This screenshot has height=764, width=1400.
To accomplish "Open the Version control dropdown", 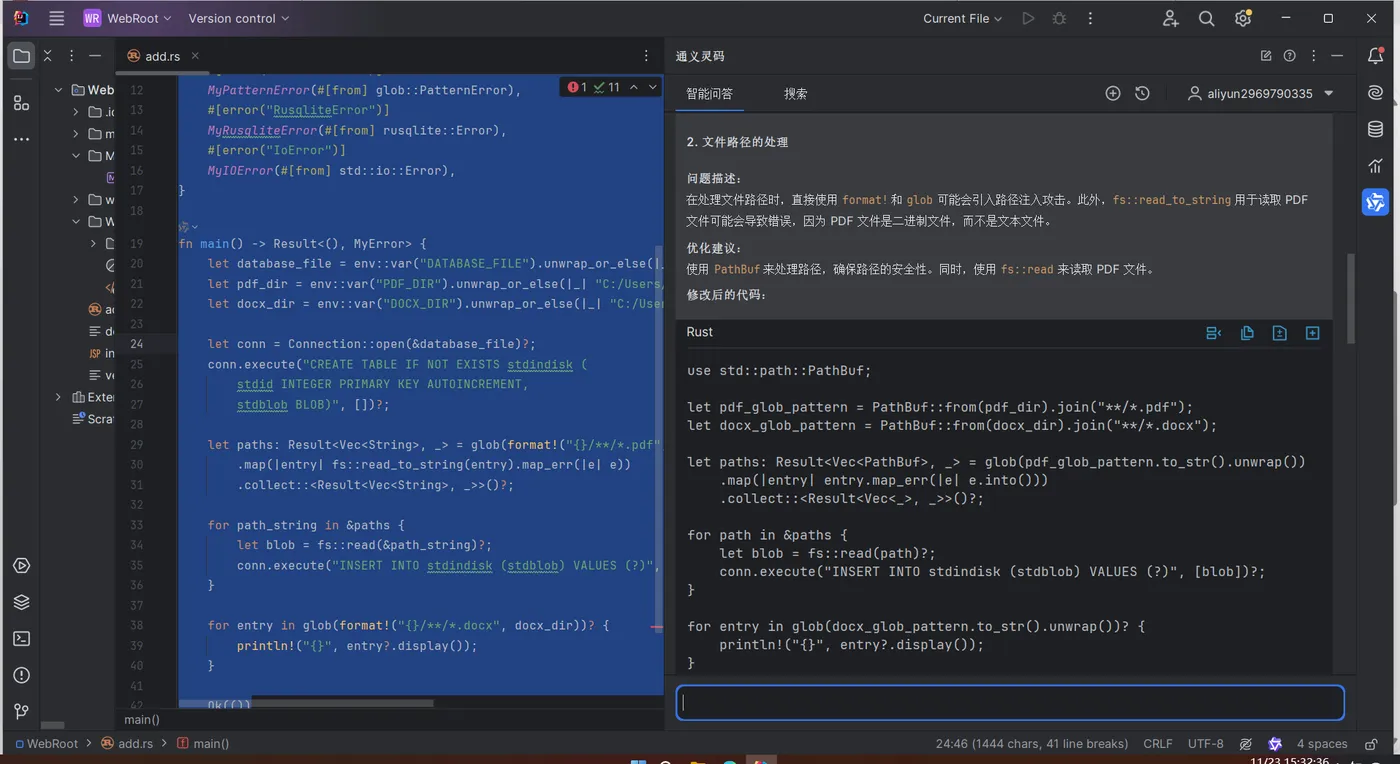I will point(239,18).
